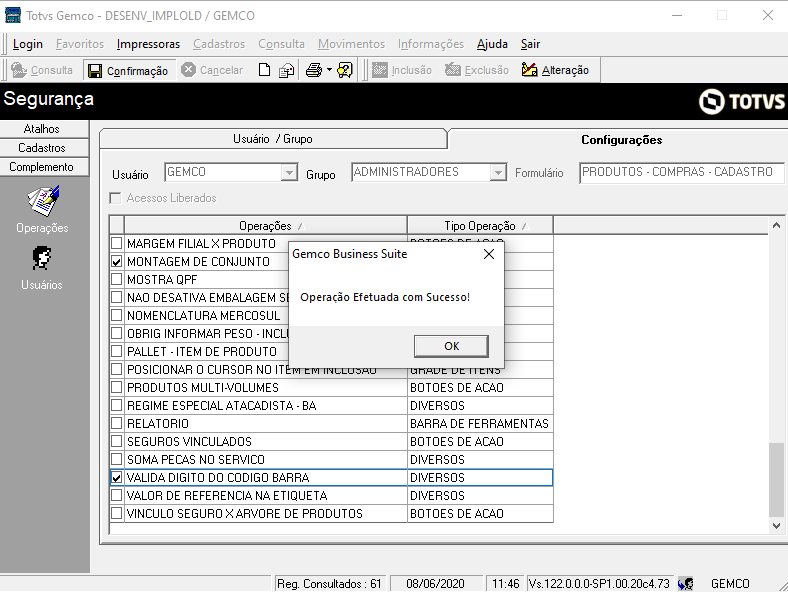Click the Exclusão toolbar icon
Viewport: 788px width, 592px height.
[453, 70]
